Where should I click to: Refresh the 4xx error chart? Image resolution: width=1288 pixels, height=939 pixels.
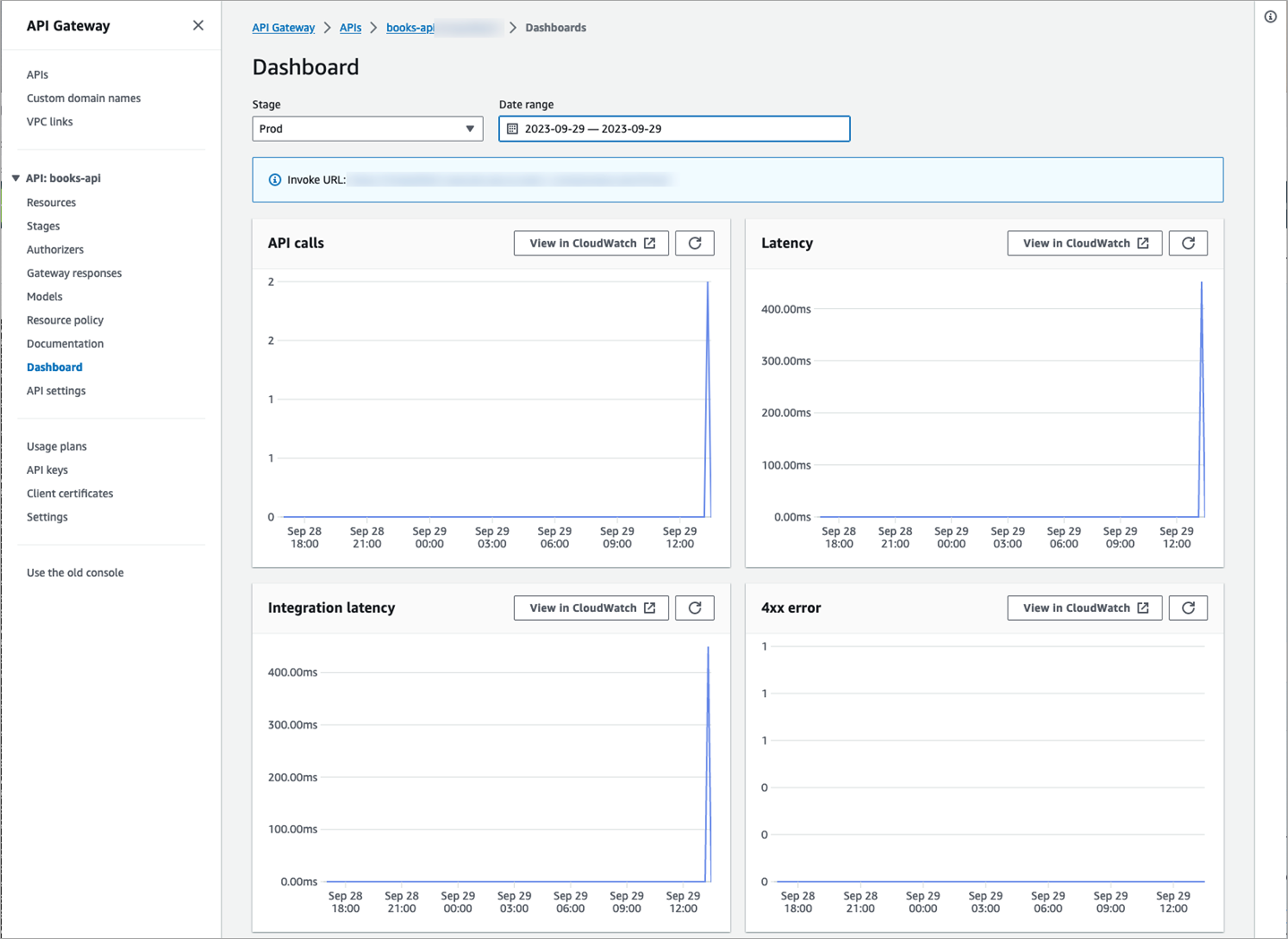point(1189,607)
